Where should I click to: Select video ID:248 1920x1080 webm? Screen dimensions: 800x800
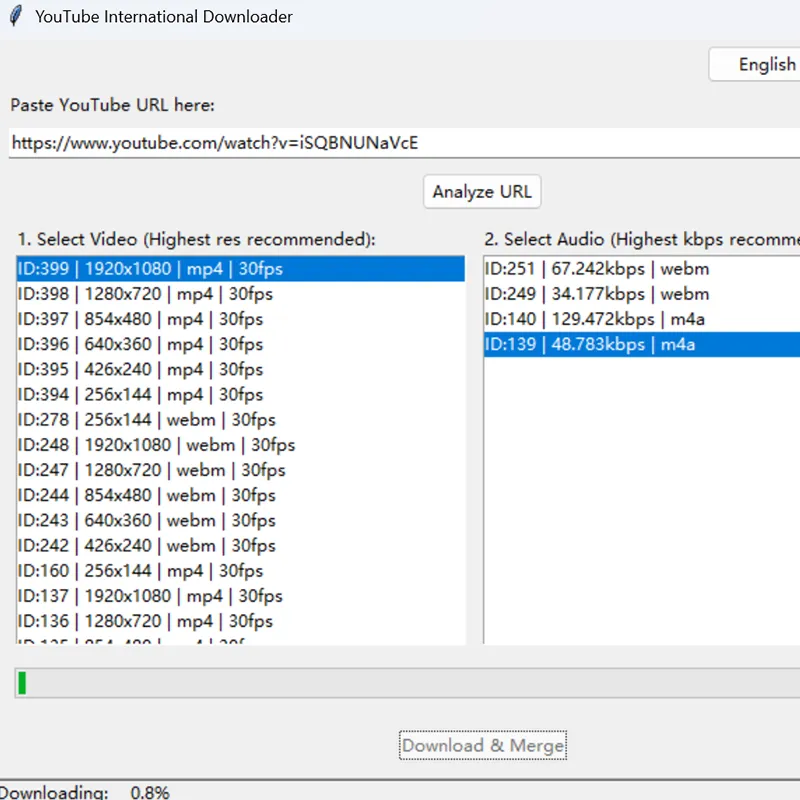[241, 445]
